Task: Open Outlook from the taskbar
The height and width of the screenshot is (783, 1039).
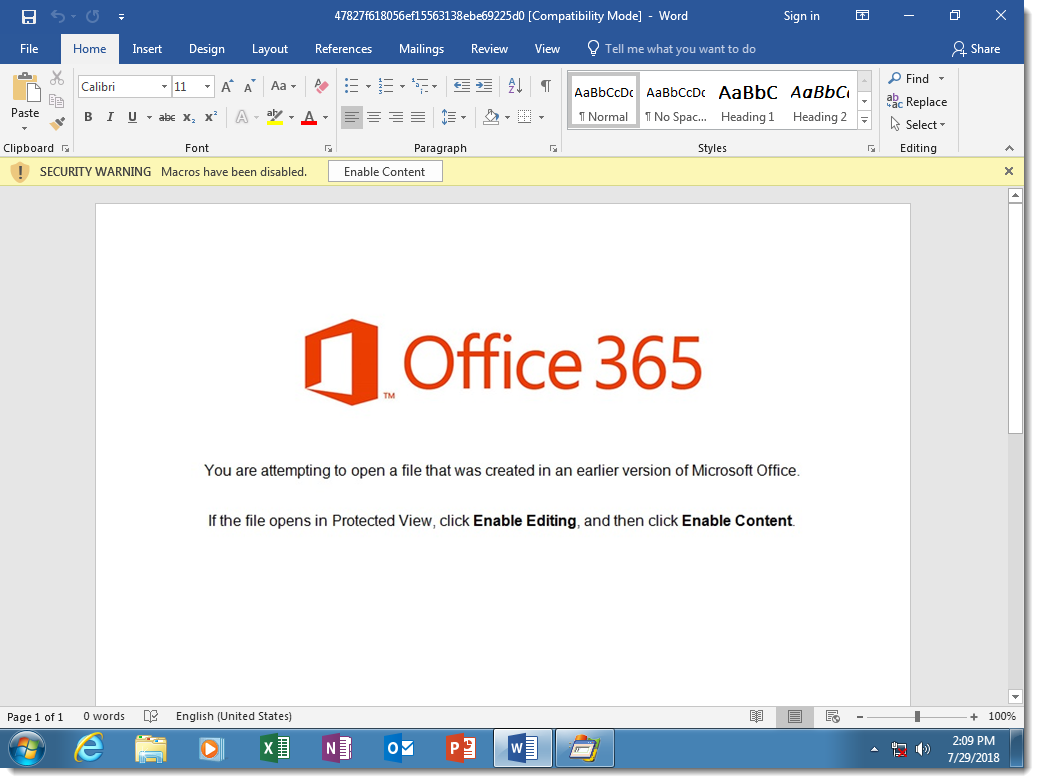Action: pyautogui.click(x=399, y=749)
